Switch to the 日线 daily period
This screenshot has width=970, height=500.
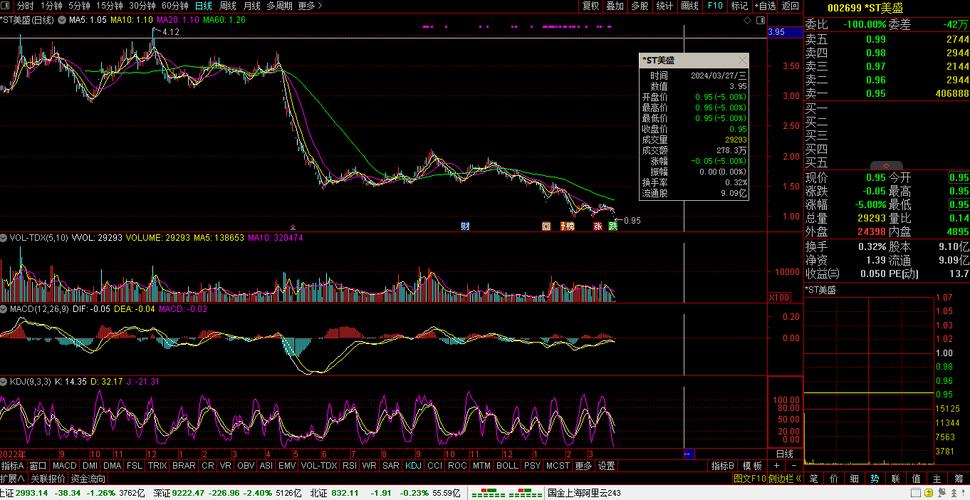[203, 6]
